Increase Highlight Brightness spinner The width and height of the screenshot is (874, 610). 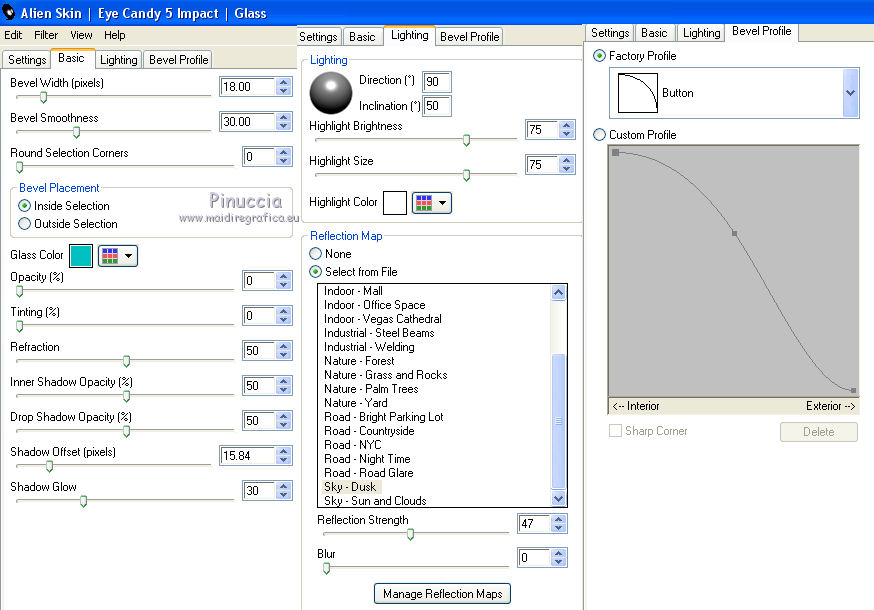coord(567,125)
